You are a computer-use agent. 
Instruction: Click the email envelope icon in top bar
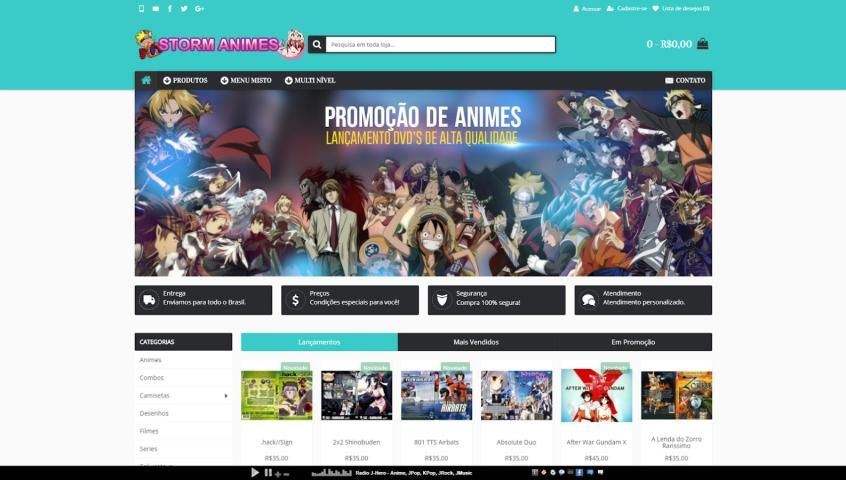[x=155, y=8]
